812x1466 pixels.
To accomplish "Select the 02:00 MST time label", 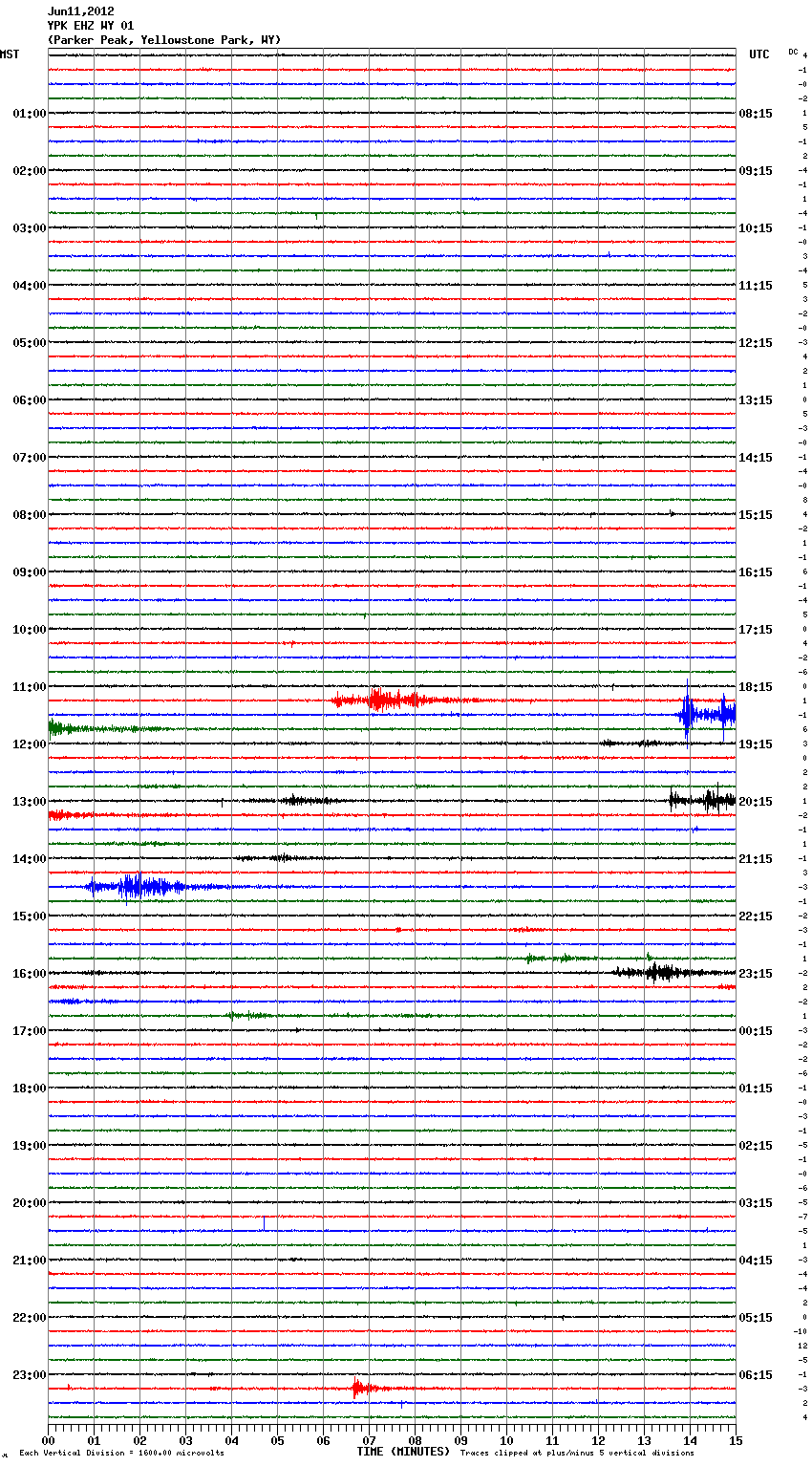I will pyautogui.click(x=29, y=171).
